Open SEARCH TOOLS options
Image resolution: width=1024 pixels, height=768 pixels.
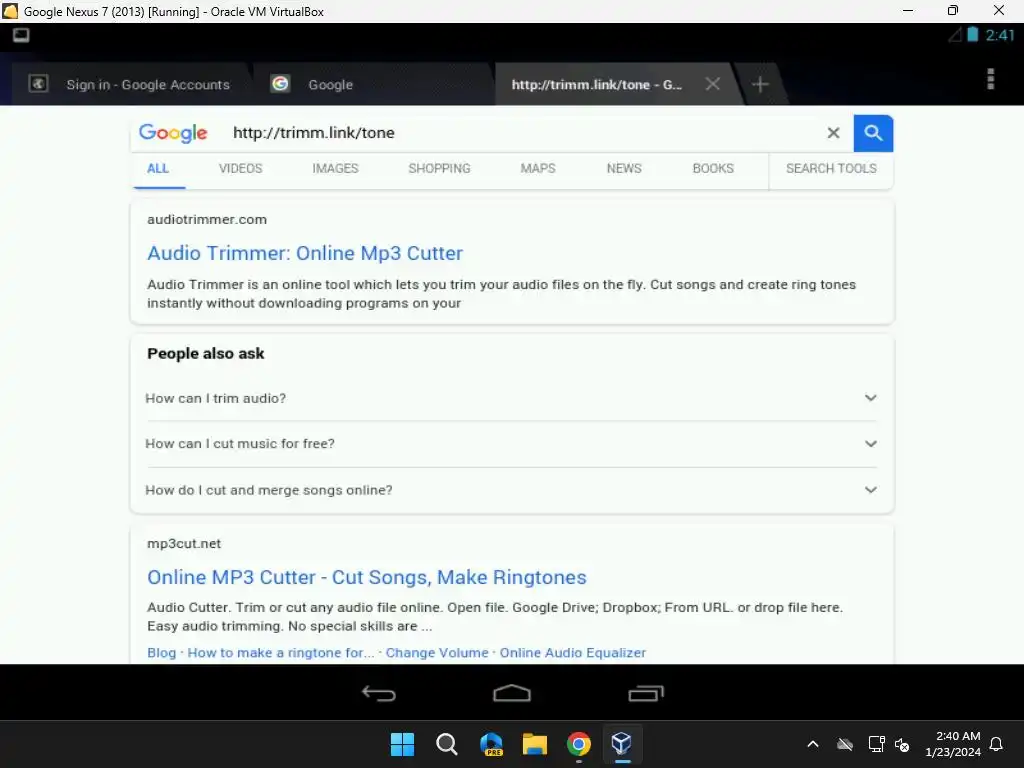pyautogui.click(x=831, y=168)
